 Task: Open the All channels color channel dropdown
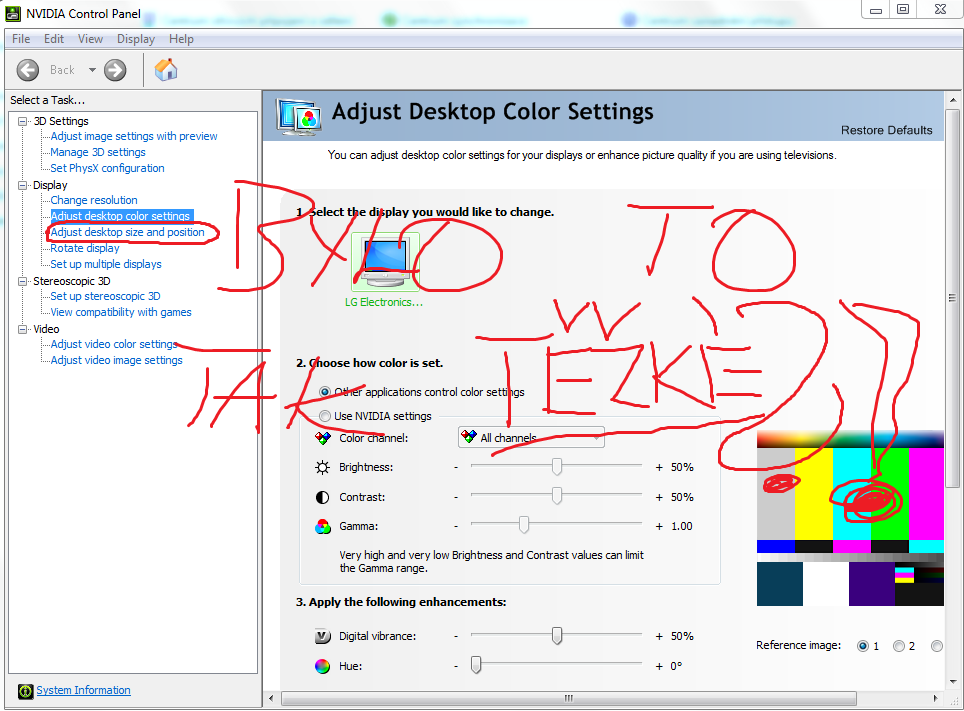tap(531, 438)
